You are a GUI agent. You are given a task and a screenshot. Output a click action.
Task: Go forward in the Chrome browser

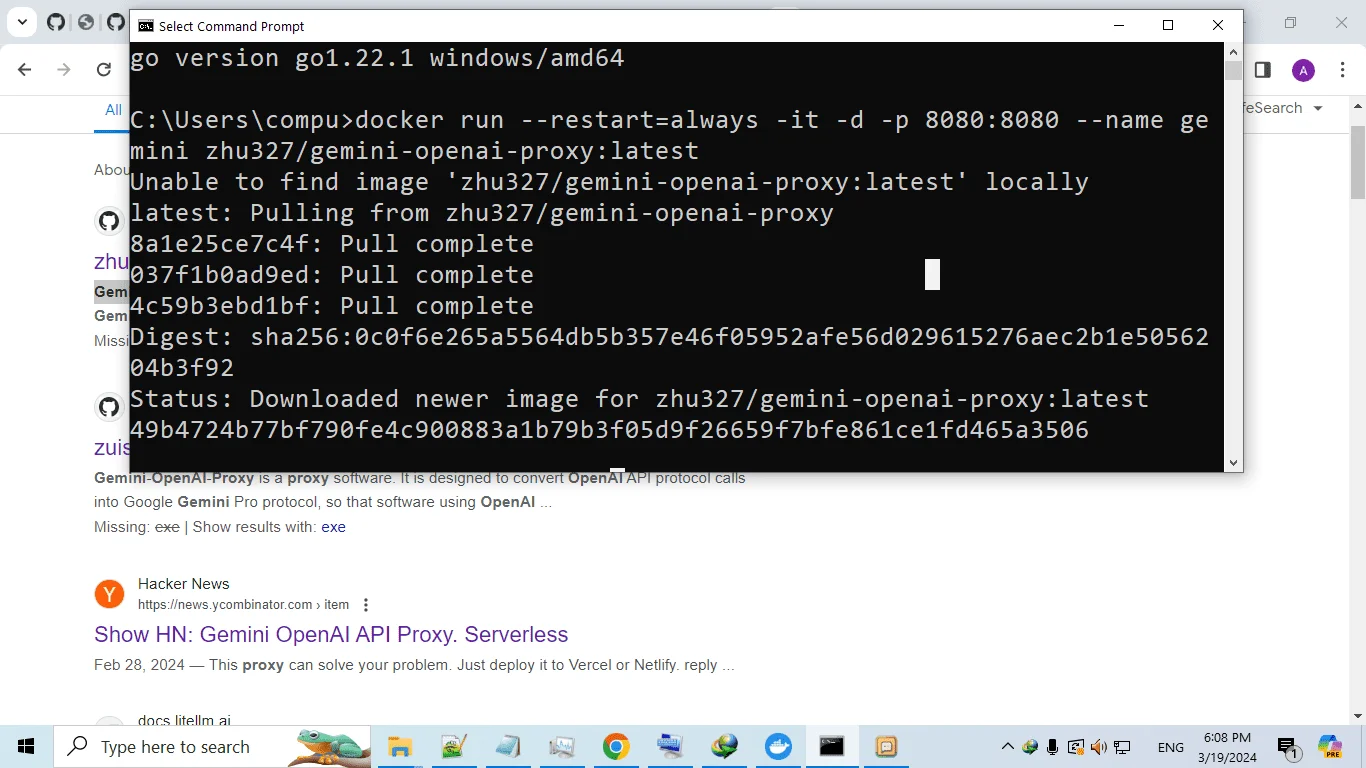point(64,69)
